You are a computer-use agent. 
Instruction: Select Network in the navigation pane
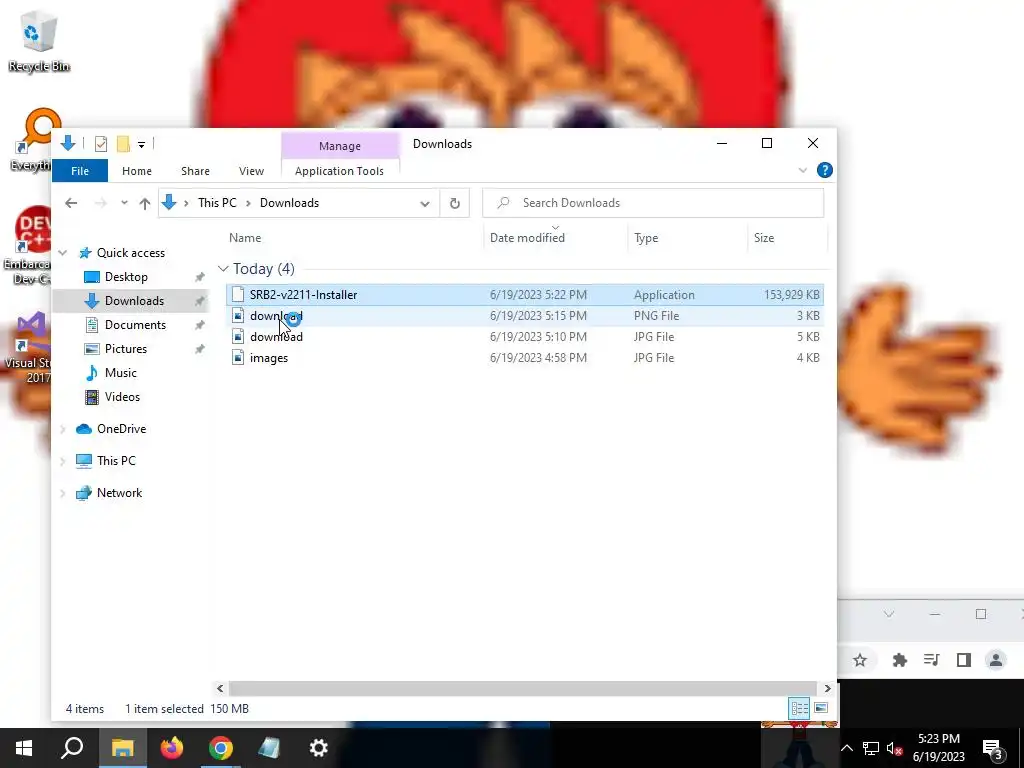pos(120,493)
